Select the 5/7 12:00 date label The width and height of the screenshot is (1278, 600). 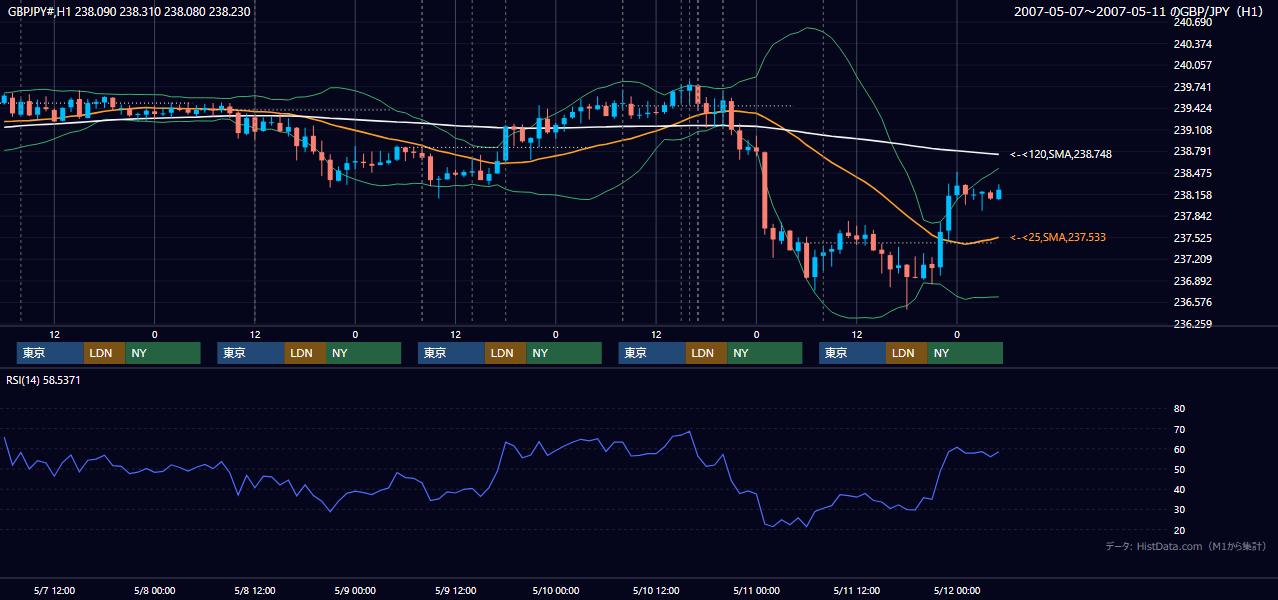[54, 590]
